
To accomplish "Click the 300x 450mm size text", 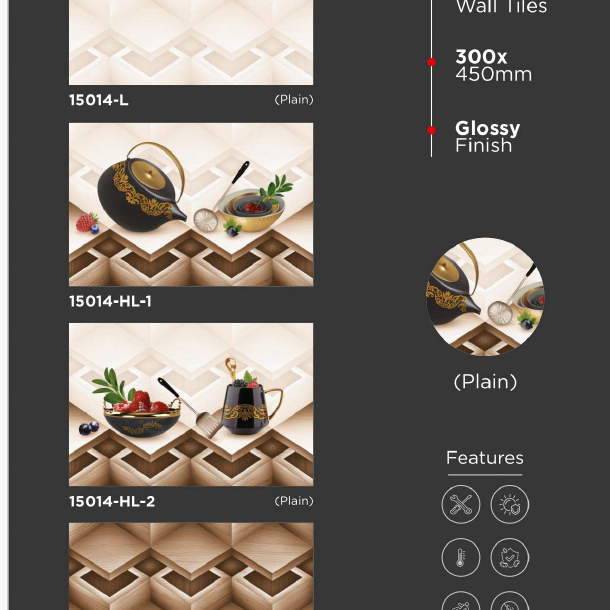I will [x=493, y=65].
